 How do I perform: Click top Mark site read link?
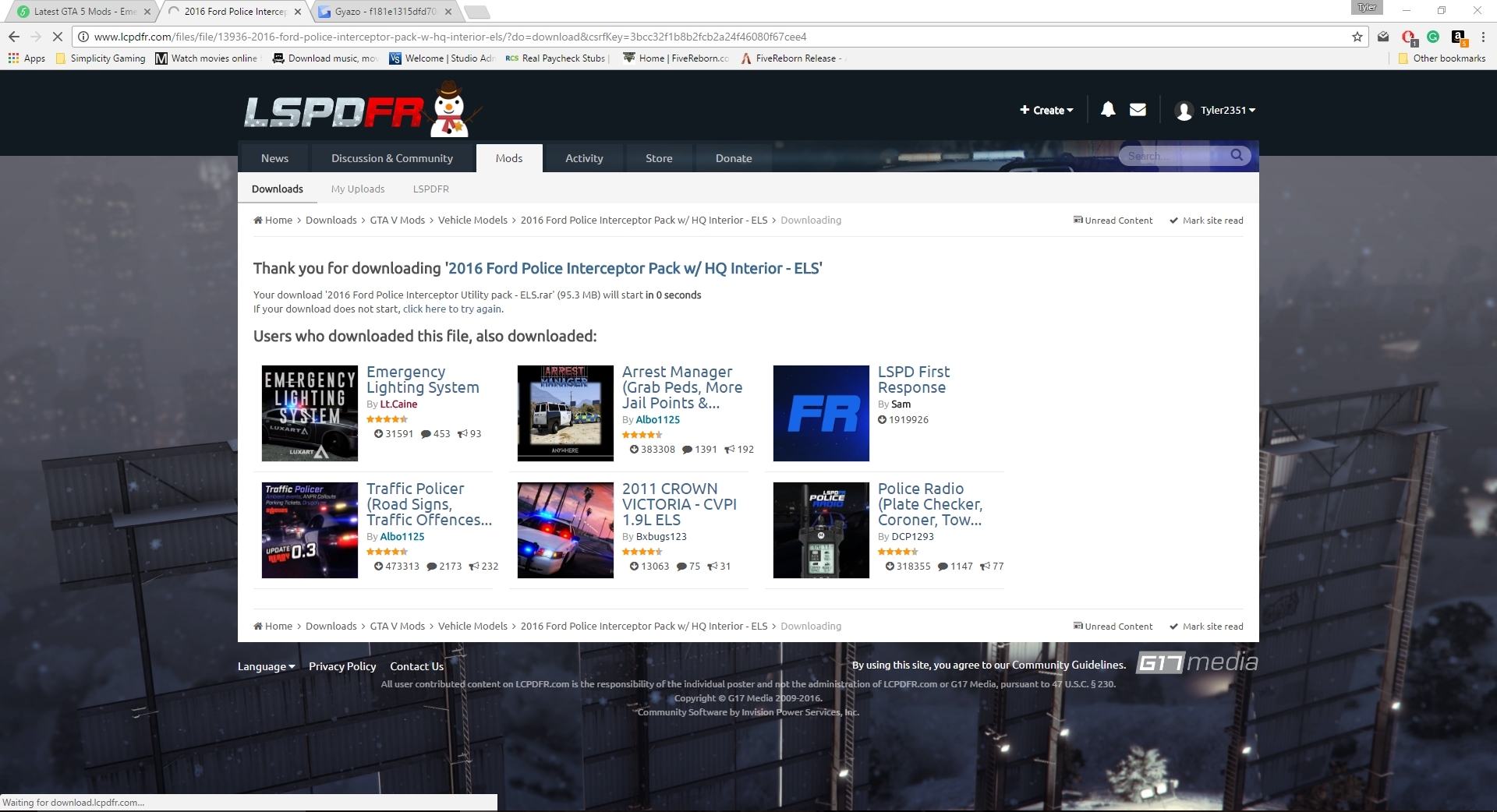[x=1207, y=221]
